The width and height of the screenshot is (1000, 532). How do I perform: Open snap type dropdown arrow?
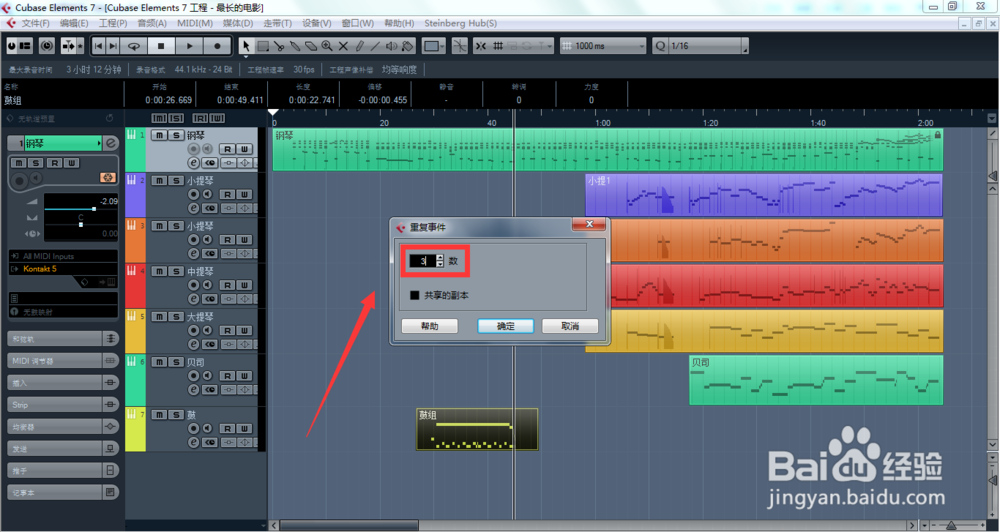548,46
